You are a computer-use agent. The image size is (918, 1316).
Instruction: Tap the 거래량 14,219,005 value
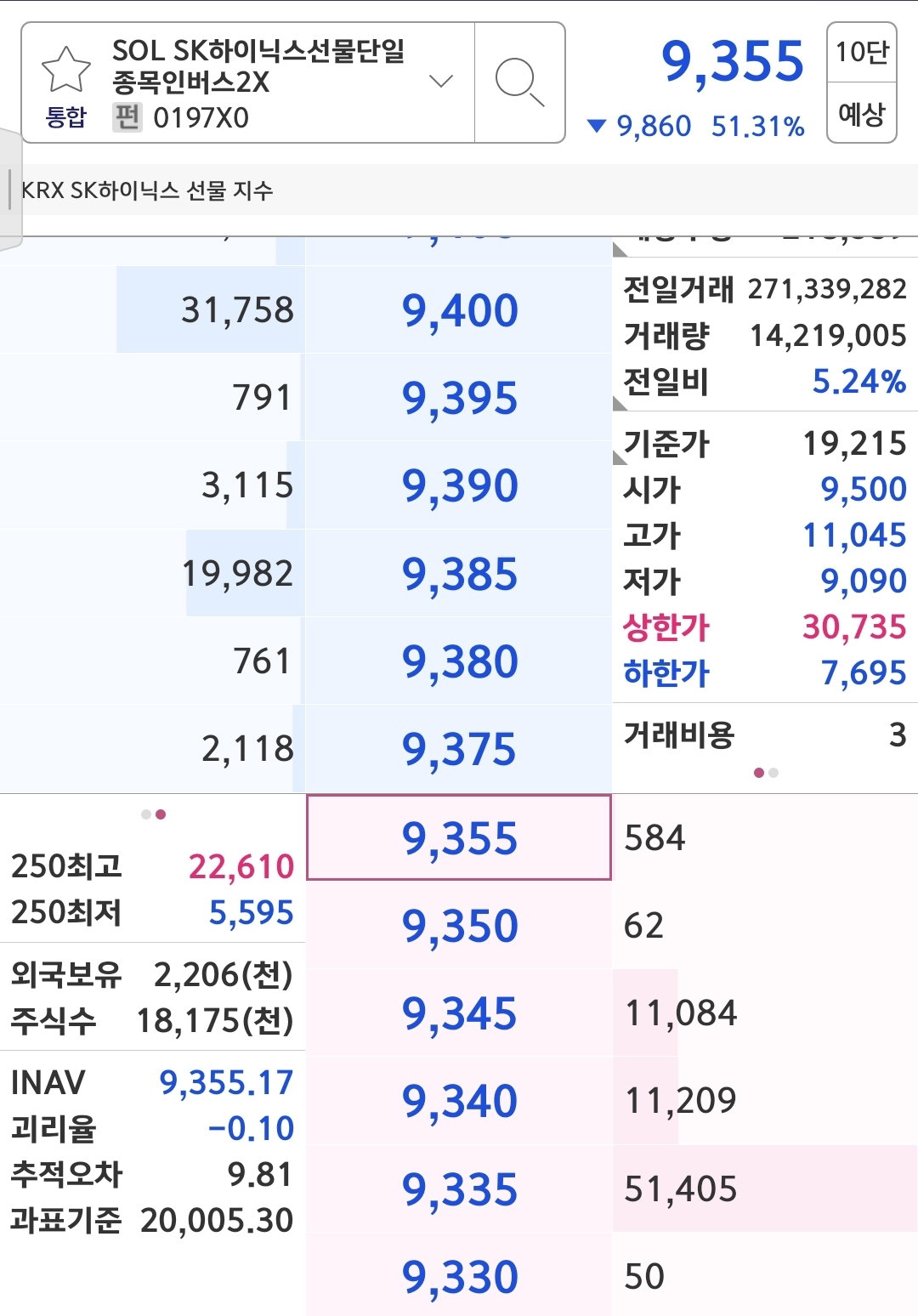[828, 336]
